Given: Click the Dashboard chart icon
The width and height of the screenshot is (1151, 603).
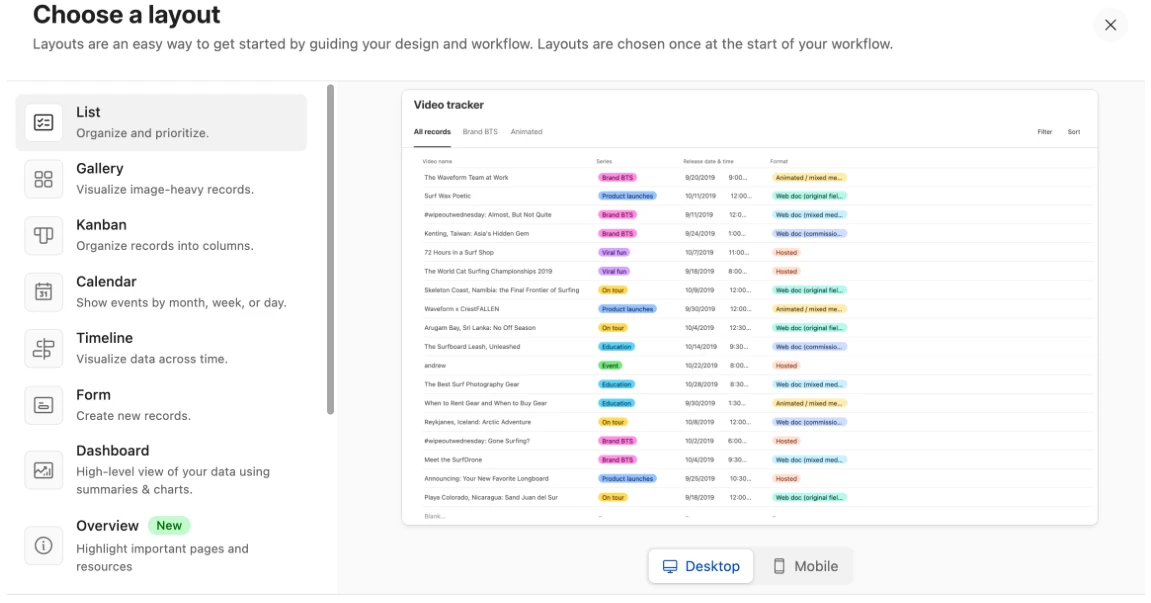Looking at the screenshot, I should (x=43, y=470).
